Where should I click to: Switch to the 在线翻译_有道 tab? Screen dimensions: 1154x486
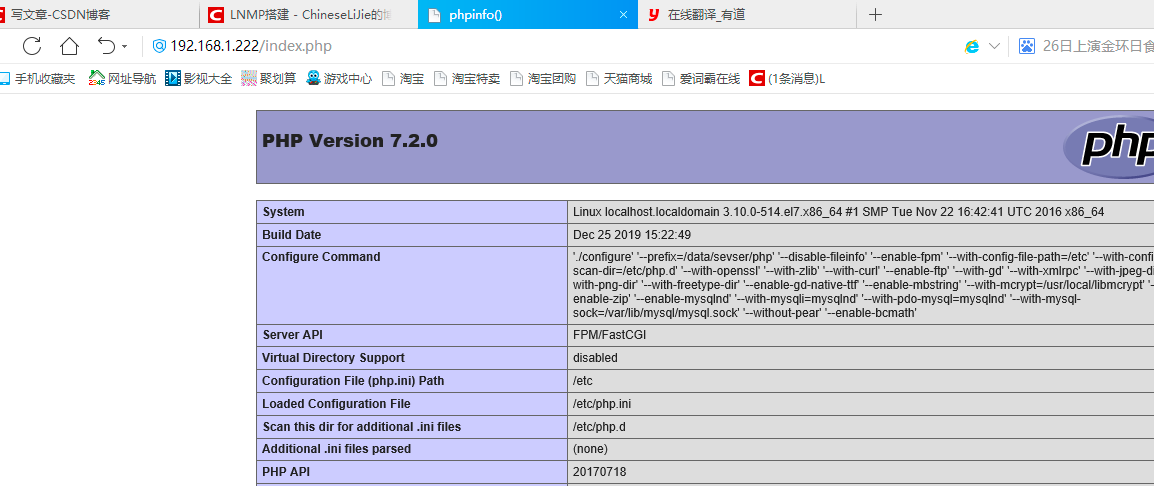747,14
